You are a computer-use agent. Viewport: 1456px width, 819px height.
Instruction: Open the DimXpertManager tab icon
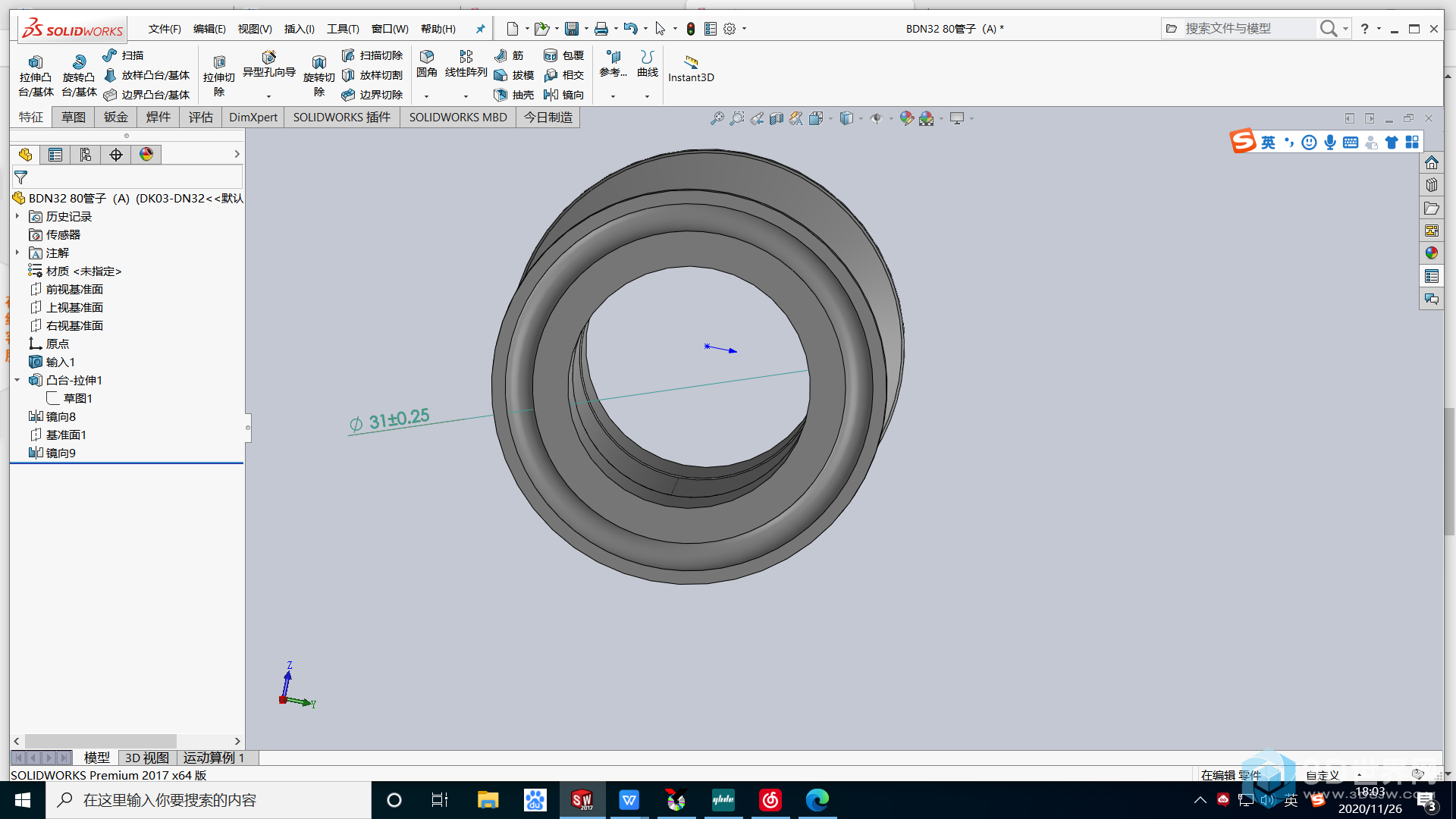(116, 155)
